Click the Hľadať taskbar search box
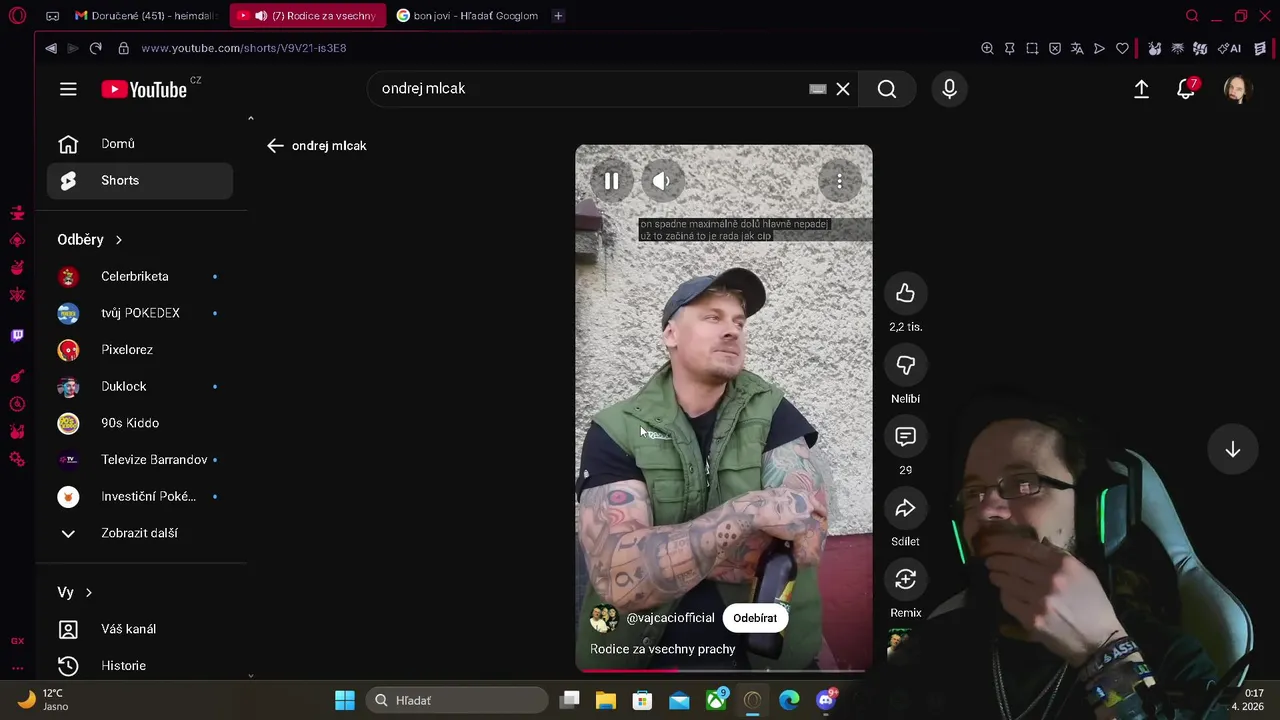The height and width of the screenshot is (720, 1280). [x=457, y=700]
